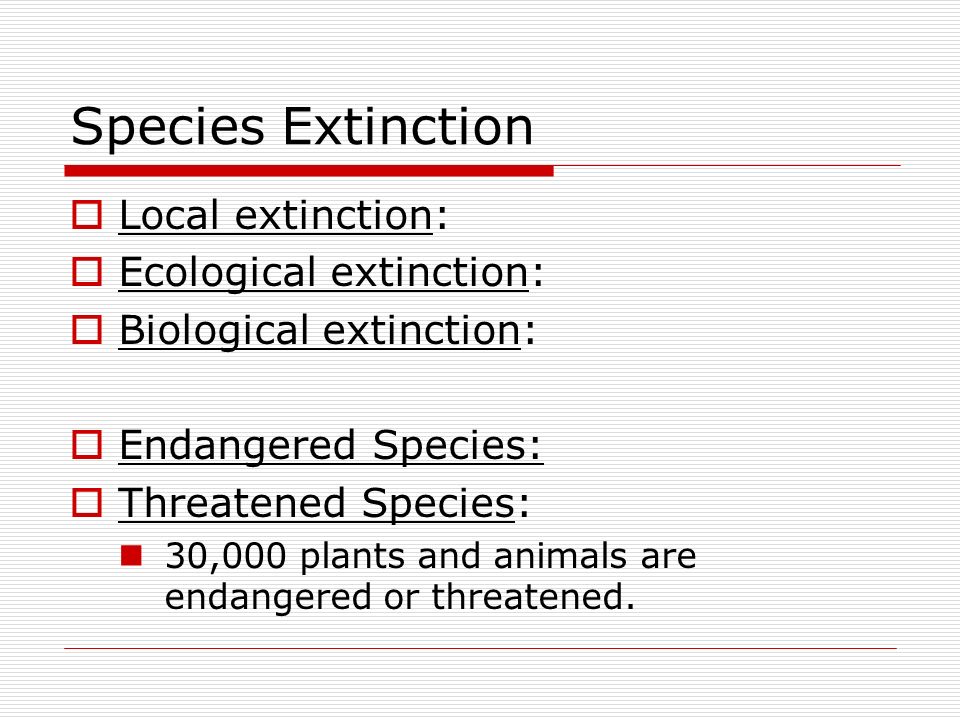Click the underlined Biological extinction term

click(x=320, y=331)
